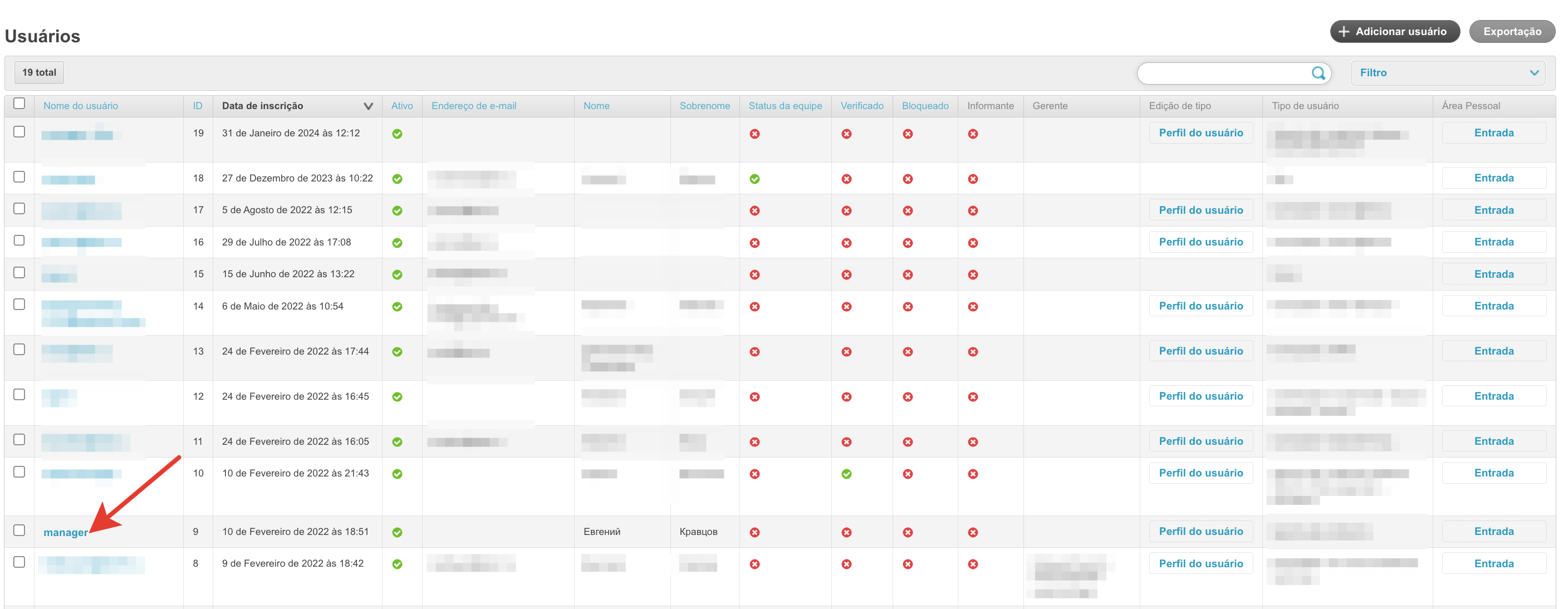
Task: Click Perfil do usuário for ID 13
Action: [x=1200, y=351]
